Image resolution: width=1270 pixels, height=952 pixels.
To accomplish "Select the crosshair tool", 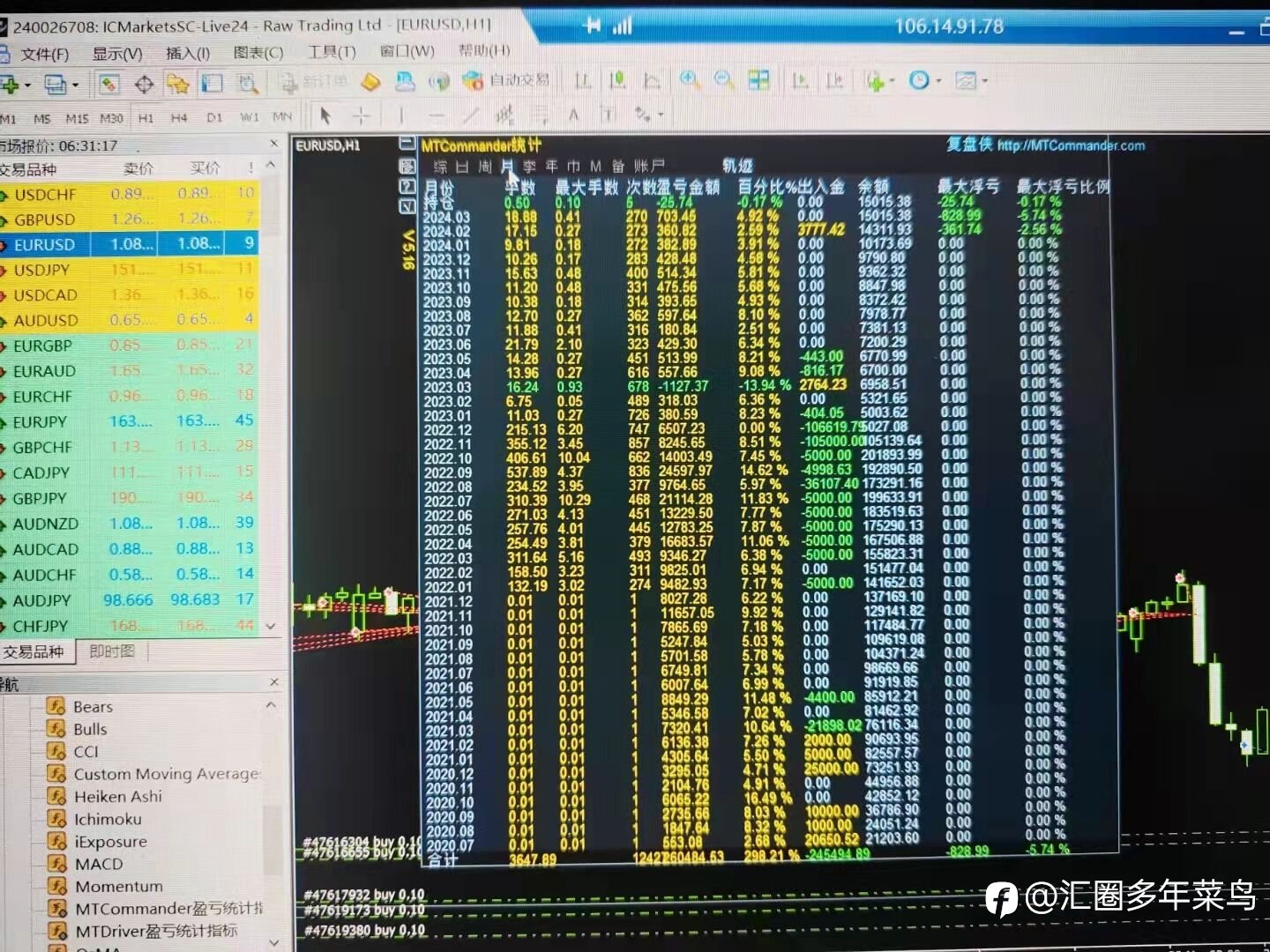I will (361, 115).
